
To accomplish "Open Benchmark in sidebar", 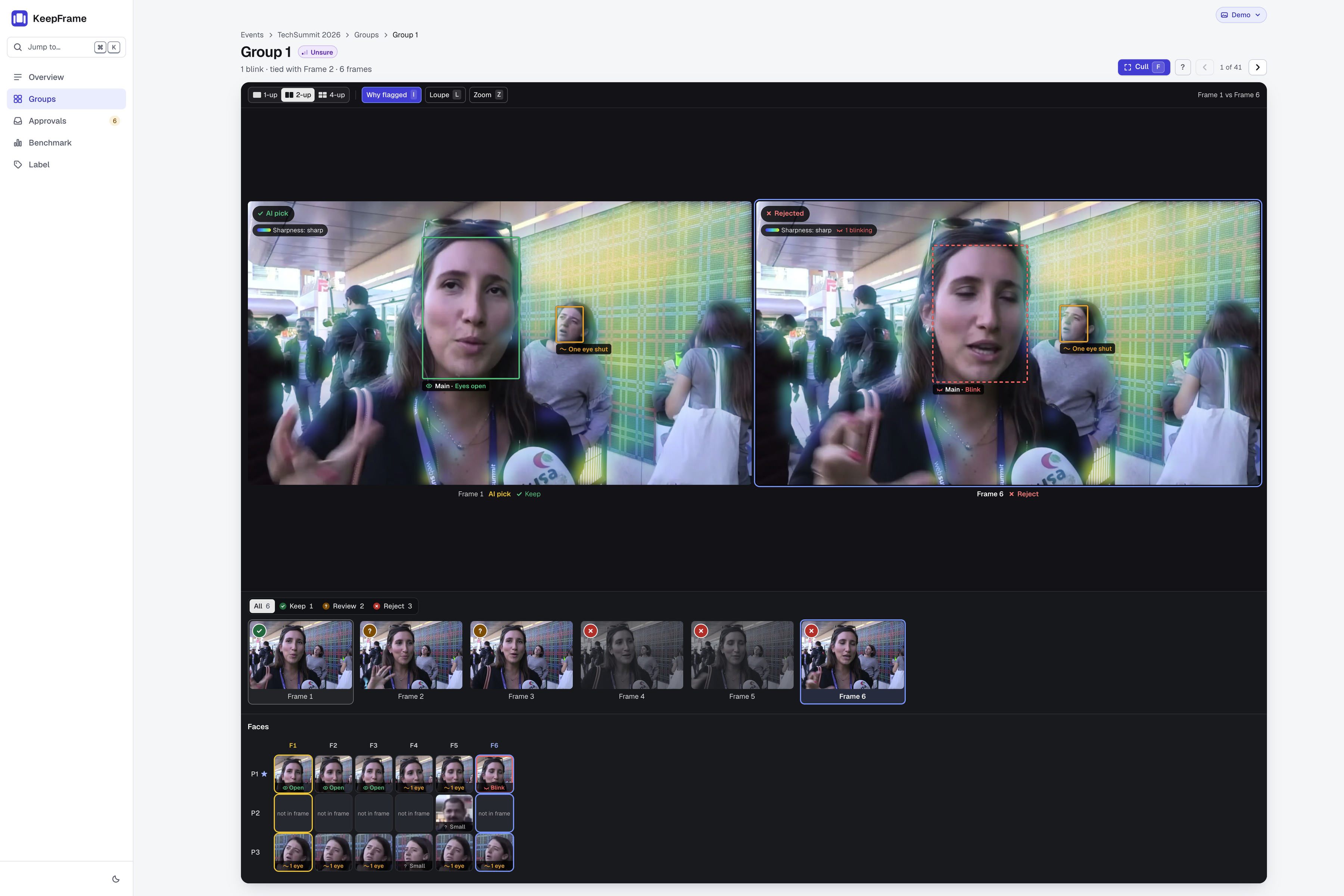I will (x=66, y=142).
